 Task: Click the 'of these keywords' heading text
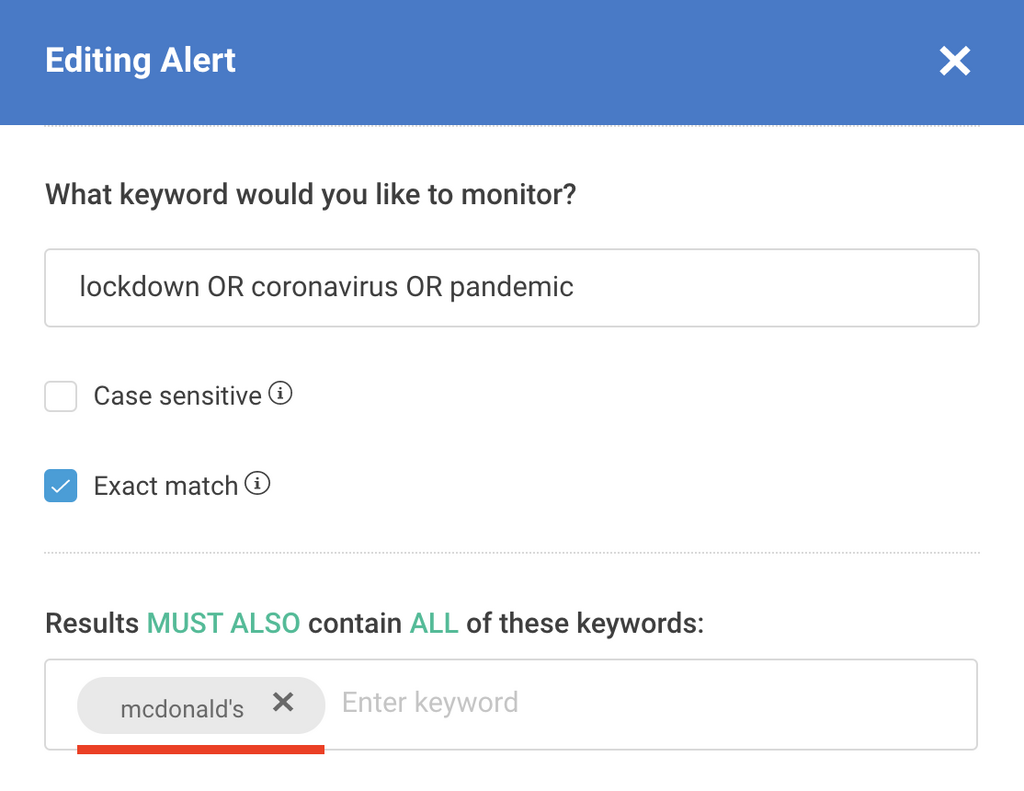(x=585, y=624)
